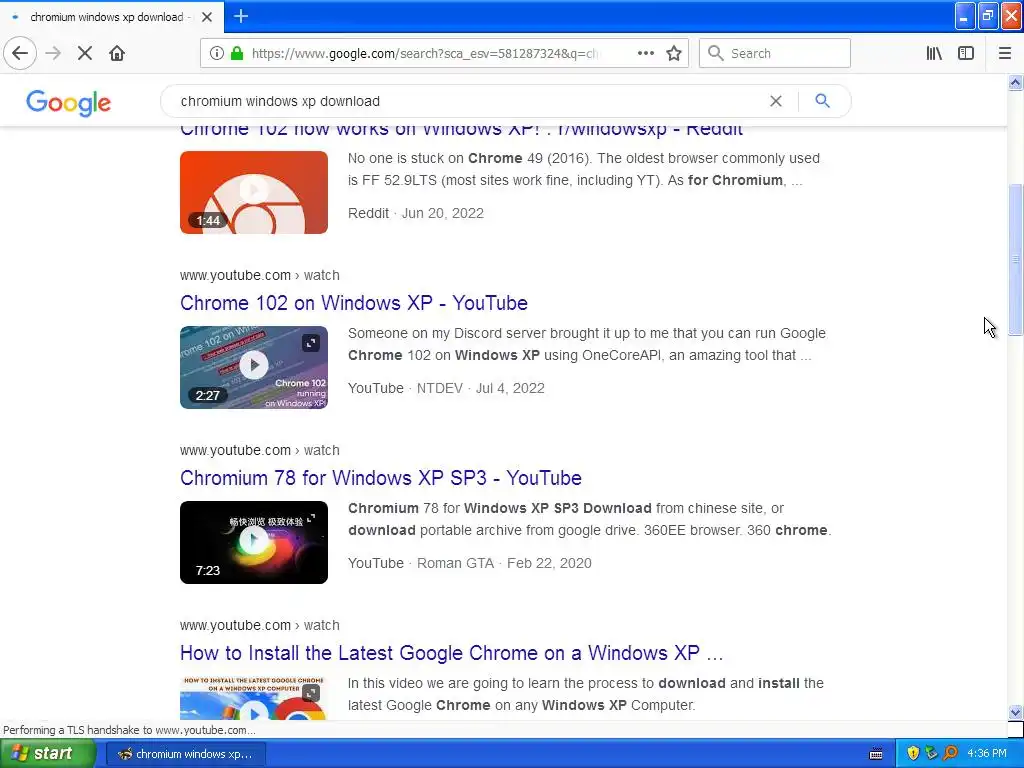Play the 2:27 NTDEV video thumbnail
The width and height of the screenshot is (1024, 768).
(254, 367)
